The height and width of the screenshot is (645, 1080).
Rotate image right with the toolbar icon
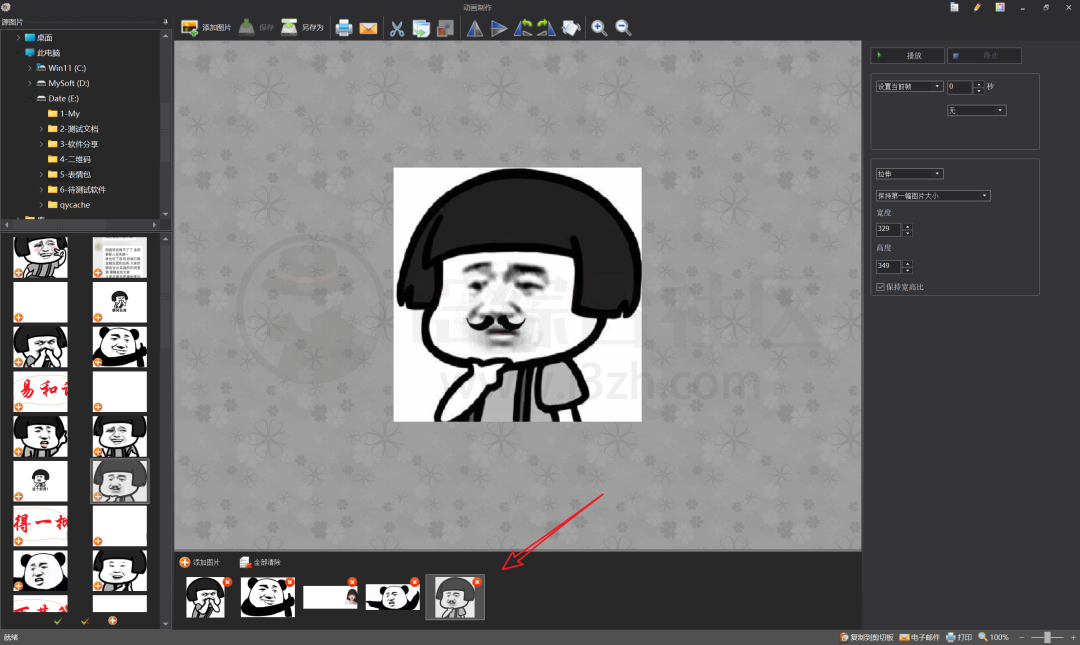point(546,28)
